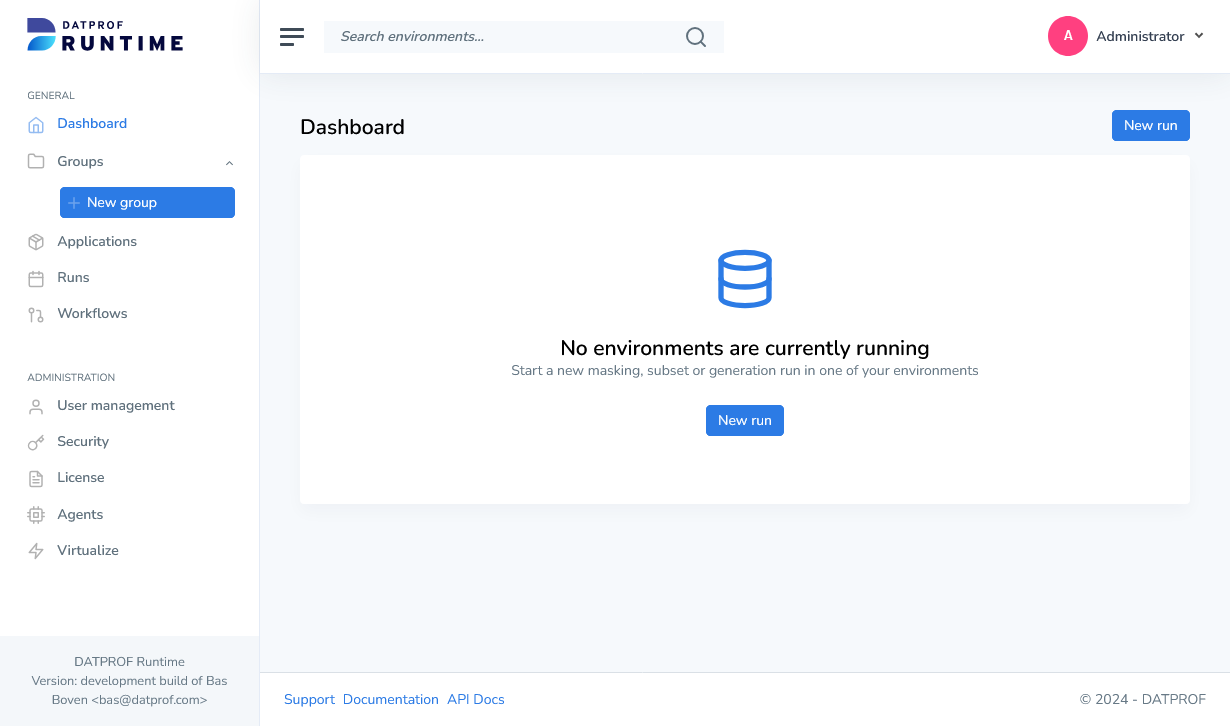Click the Applications box icon
Viewport: 1230px width, 726px height.
coord(36,242)
